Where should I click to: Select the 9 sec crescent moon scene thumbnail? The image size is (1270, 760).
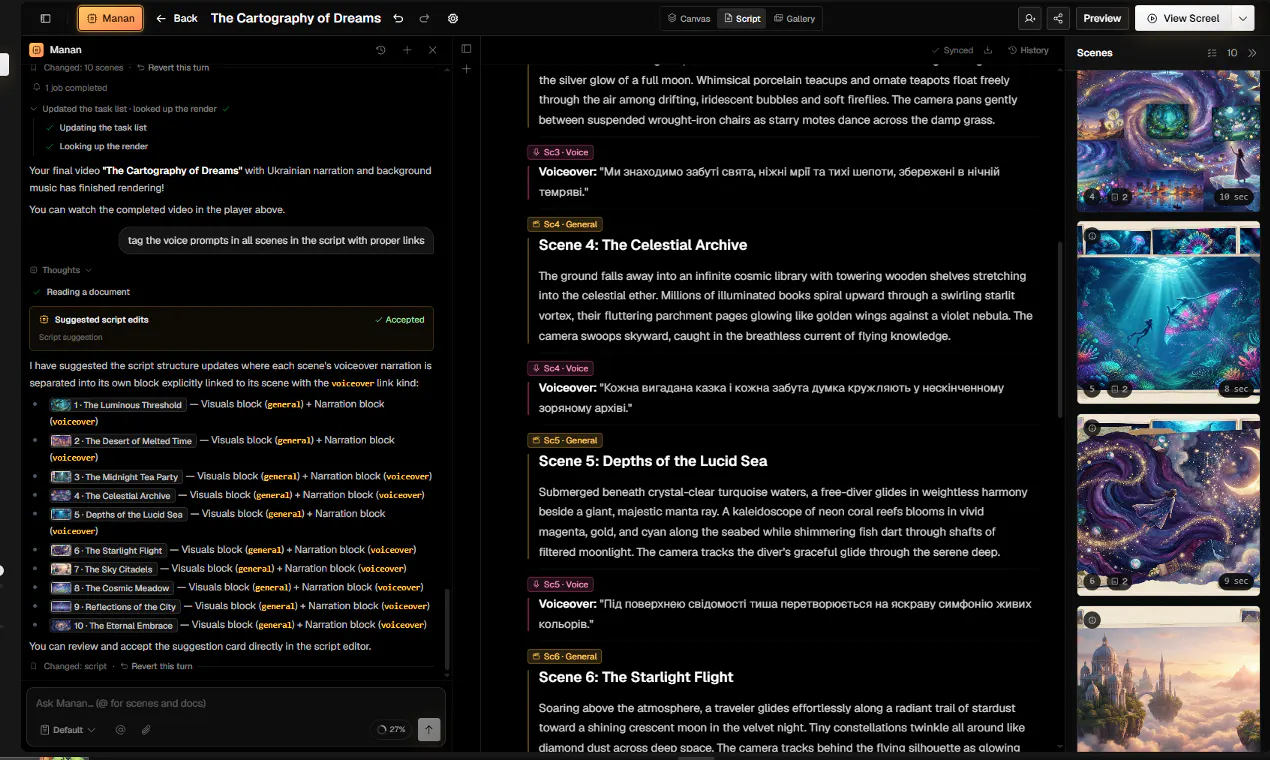[1168, 505]
